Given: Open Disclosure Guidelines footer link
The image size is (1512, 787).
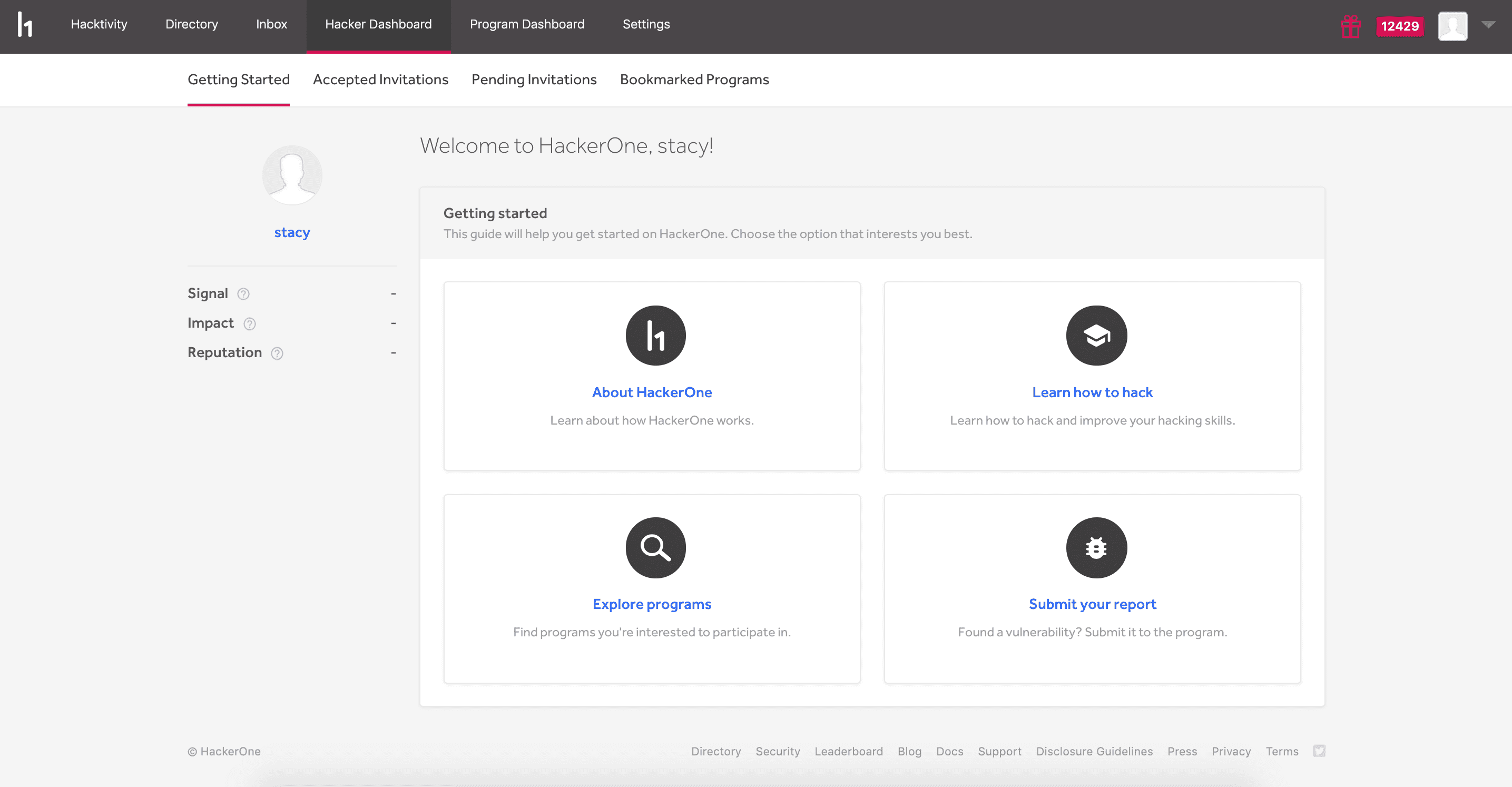Looking at the screenshot, I should [1094, 751].
